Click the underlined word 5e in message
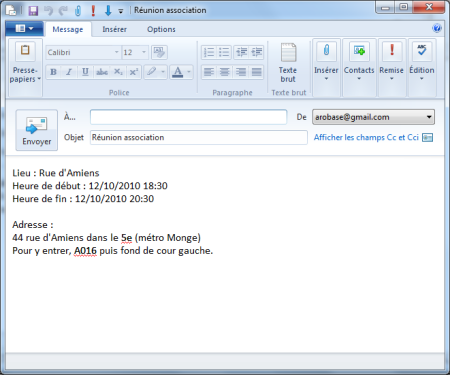The image size is (450, 375). pyautogui.click(x=127, y=238)
